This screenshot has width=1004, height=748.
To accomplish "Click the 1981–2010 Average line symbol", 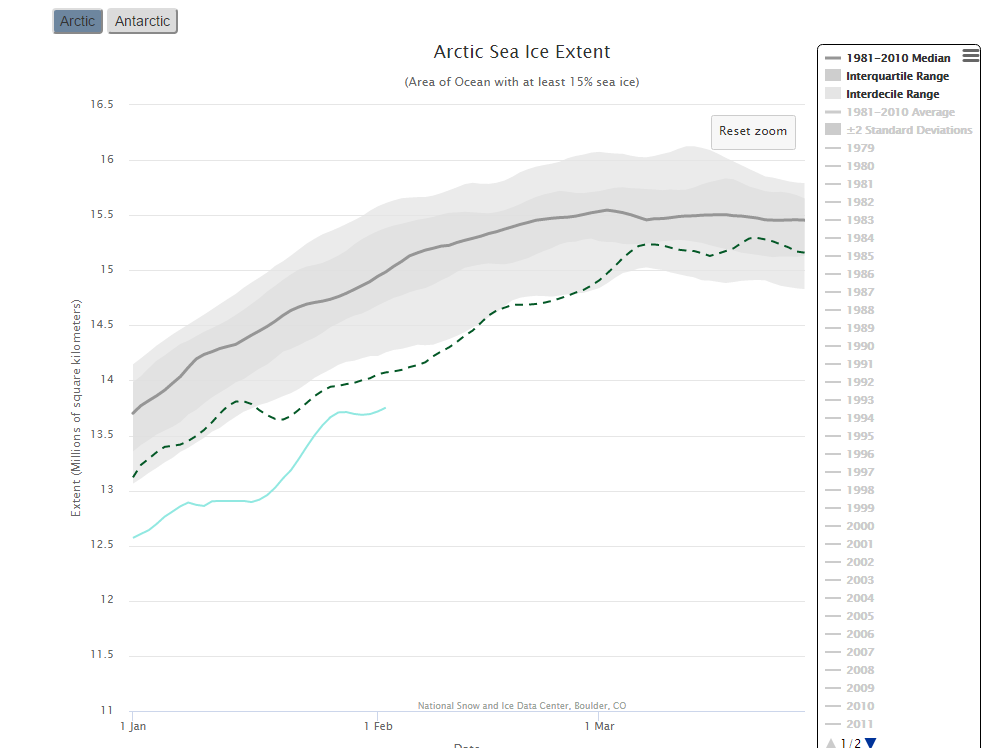I will pos(833,112).
